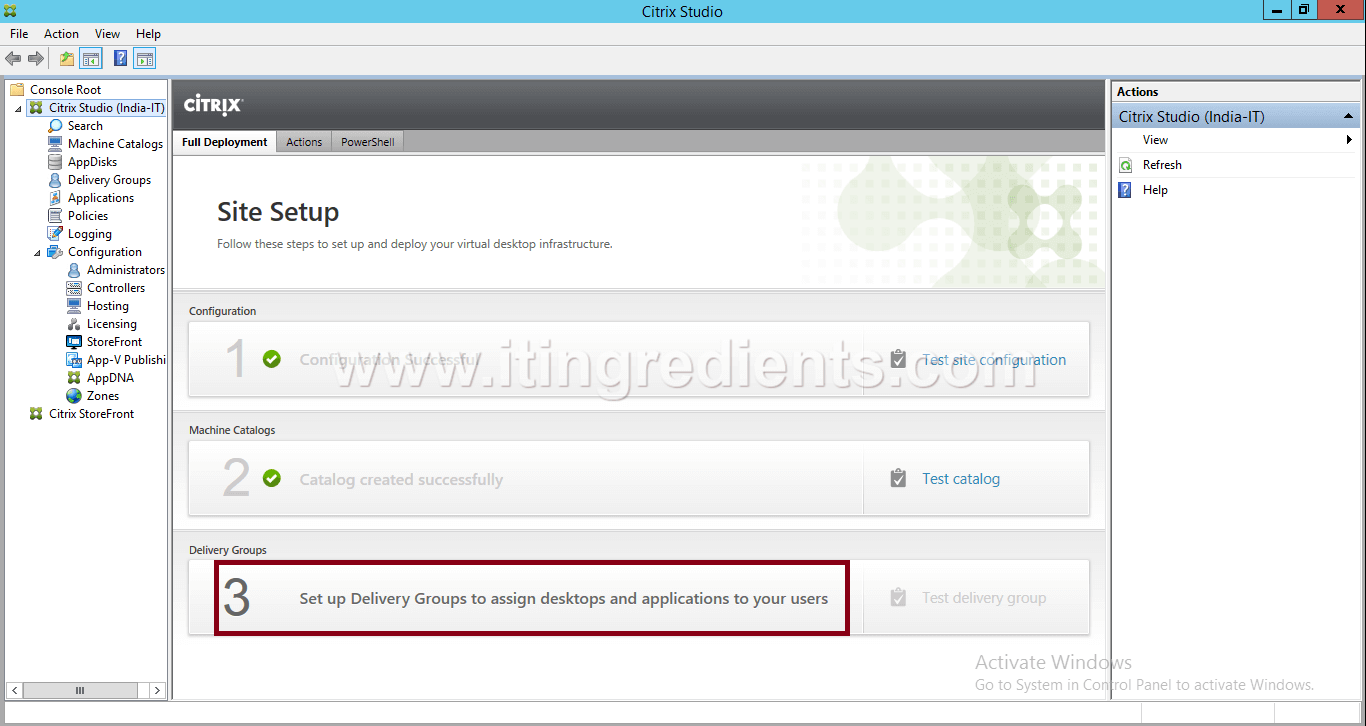Screen dimensions: 1366x726
Task: Select Applications tree item
Action: click(x=100, y=198)
